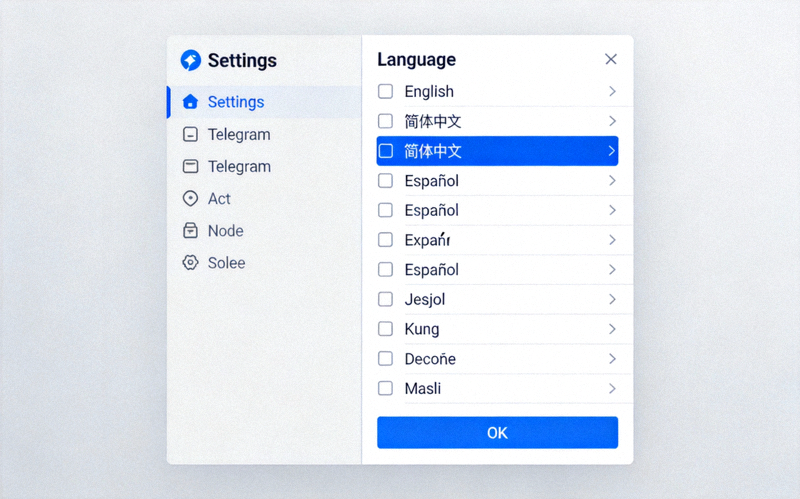This screenshot has width=800, height=499.
Task: Click the blue app logo beside Settings title
Action: click(x=190, y=60)
